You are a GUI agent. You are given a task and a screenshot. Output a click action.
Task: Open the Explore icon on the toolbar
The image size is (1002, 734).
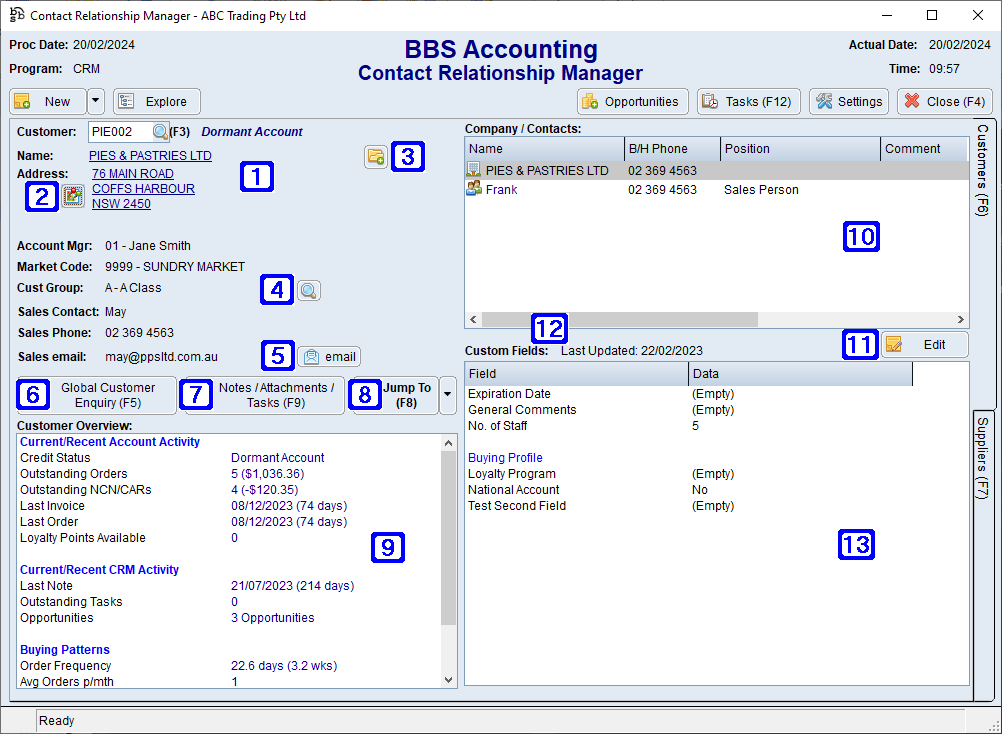coord(125,101)
